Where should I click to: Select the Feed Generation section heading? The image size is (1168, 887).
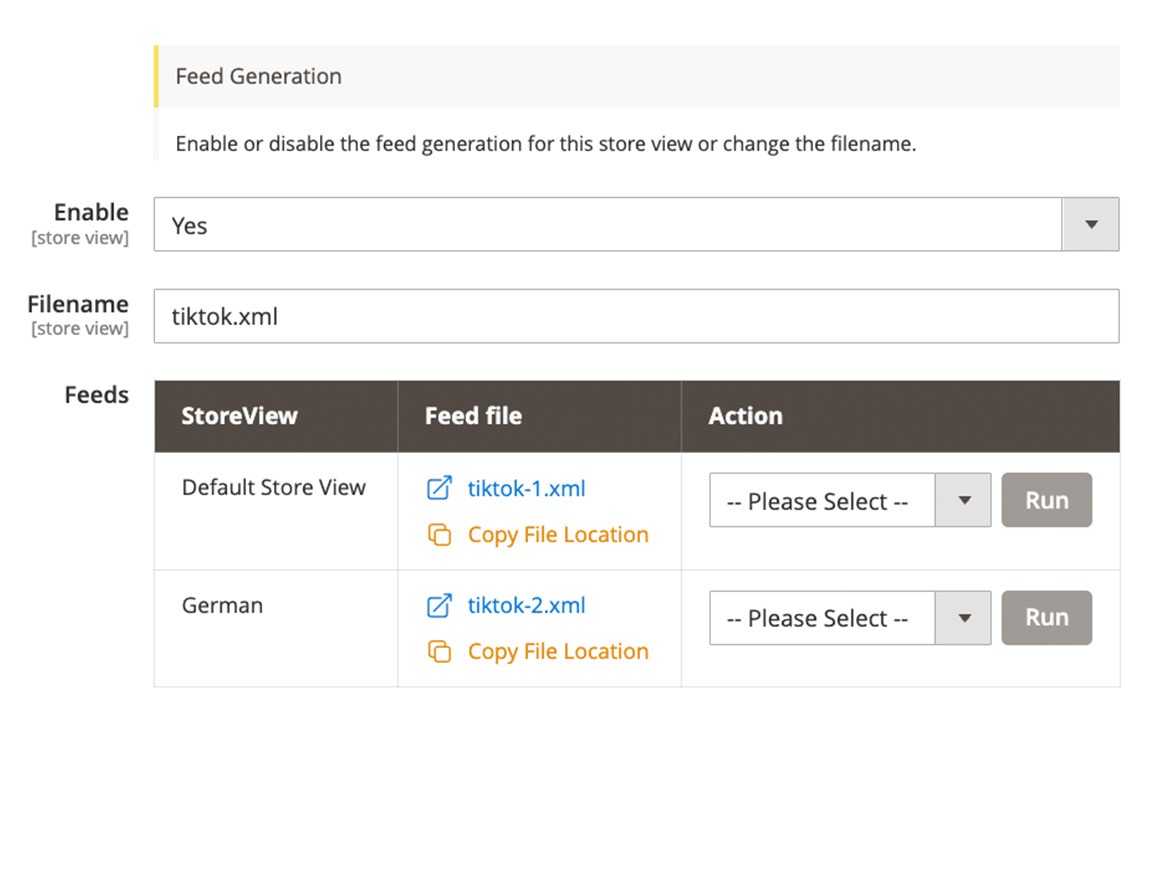(x=259, y=77)
